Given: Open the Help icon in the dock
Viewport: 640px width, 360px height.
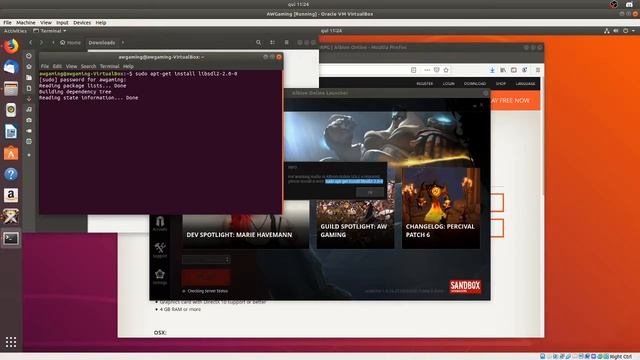Looking at the screenshot, I should [11, 174].
